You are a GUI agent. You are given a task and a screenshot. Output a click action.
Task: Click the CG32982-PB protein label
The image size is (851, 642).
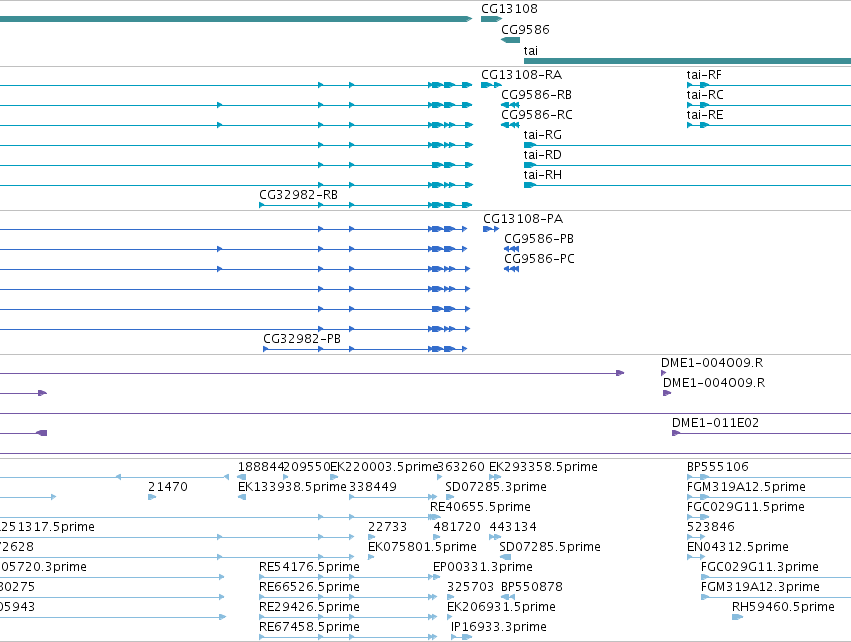click(x=302, y=339)
